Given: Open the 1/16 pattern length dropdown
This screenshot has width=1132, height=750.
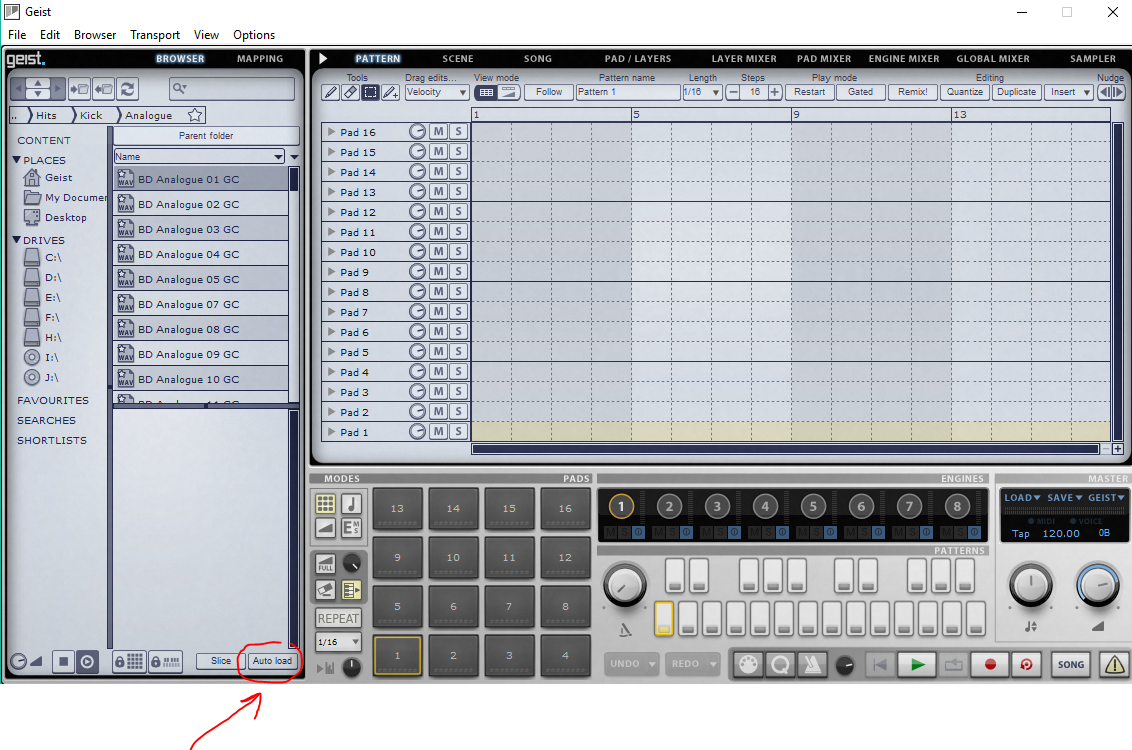Looking at the screenshot, I should click(x=702, y=92).
